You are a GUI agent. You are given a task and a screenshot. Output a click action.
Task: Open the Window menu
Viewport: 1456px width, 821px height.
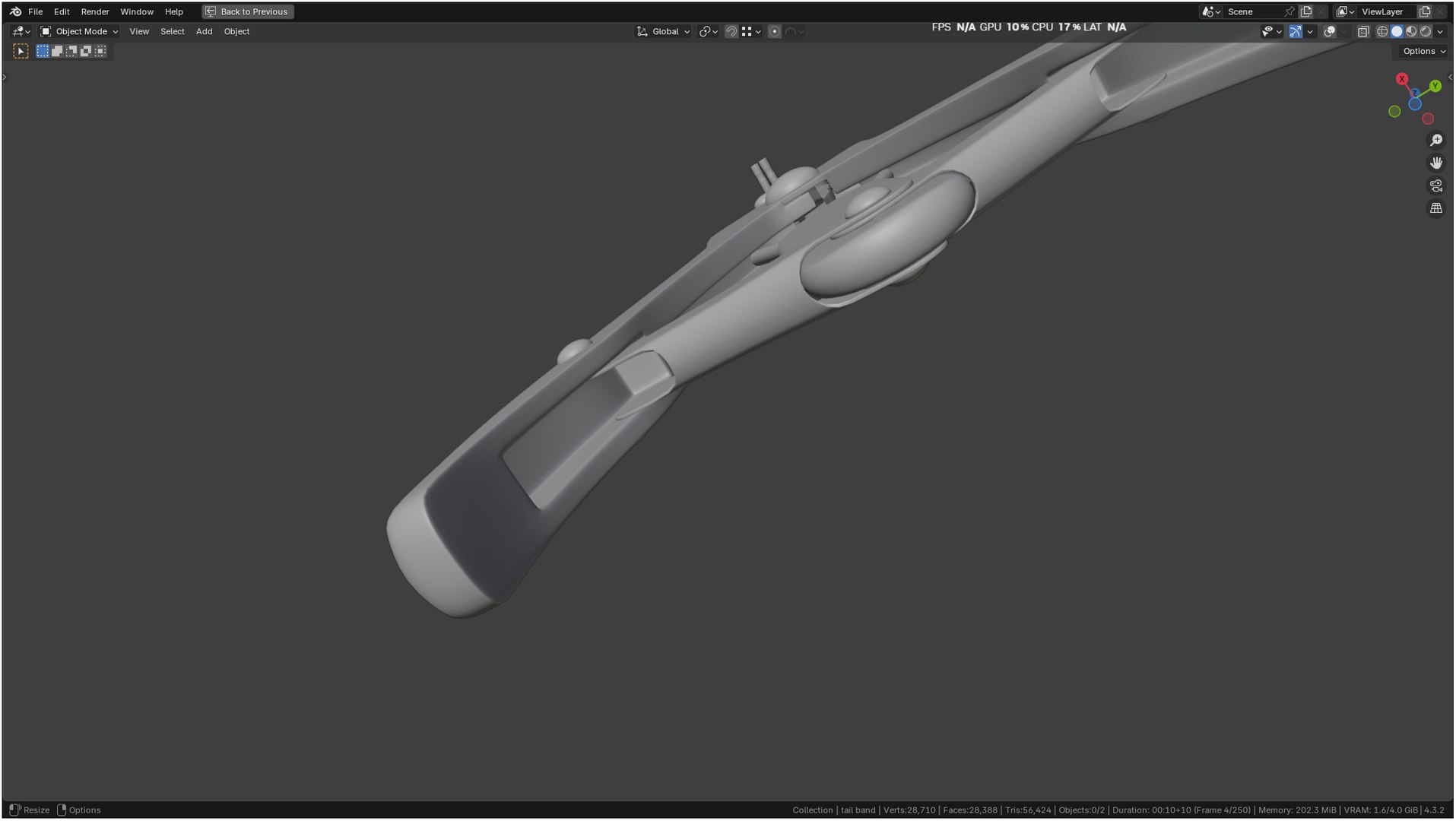(137, 11)
